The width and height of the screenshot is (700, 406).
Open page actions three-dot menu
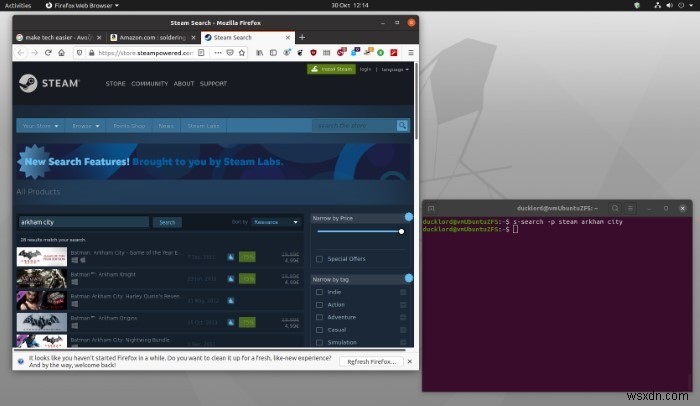click(217, 53)
